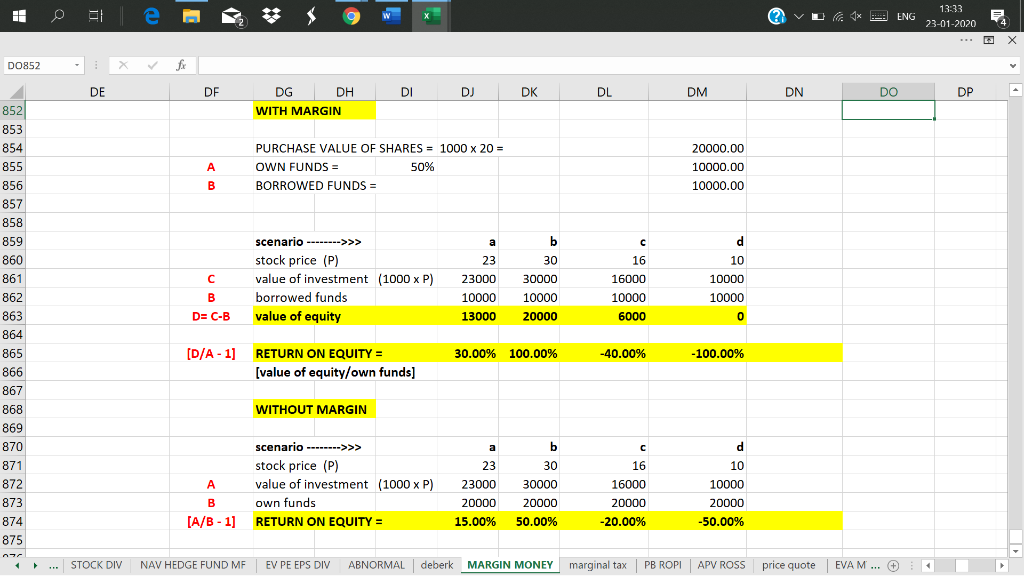Switch to the PB ROPI sheet tab
The image size is (1024, 576).
(x=662, y=565)
